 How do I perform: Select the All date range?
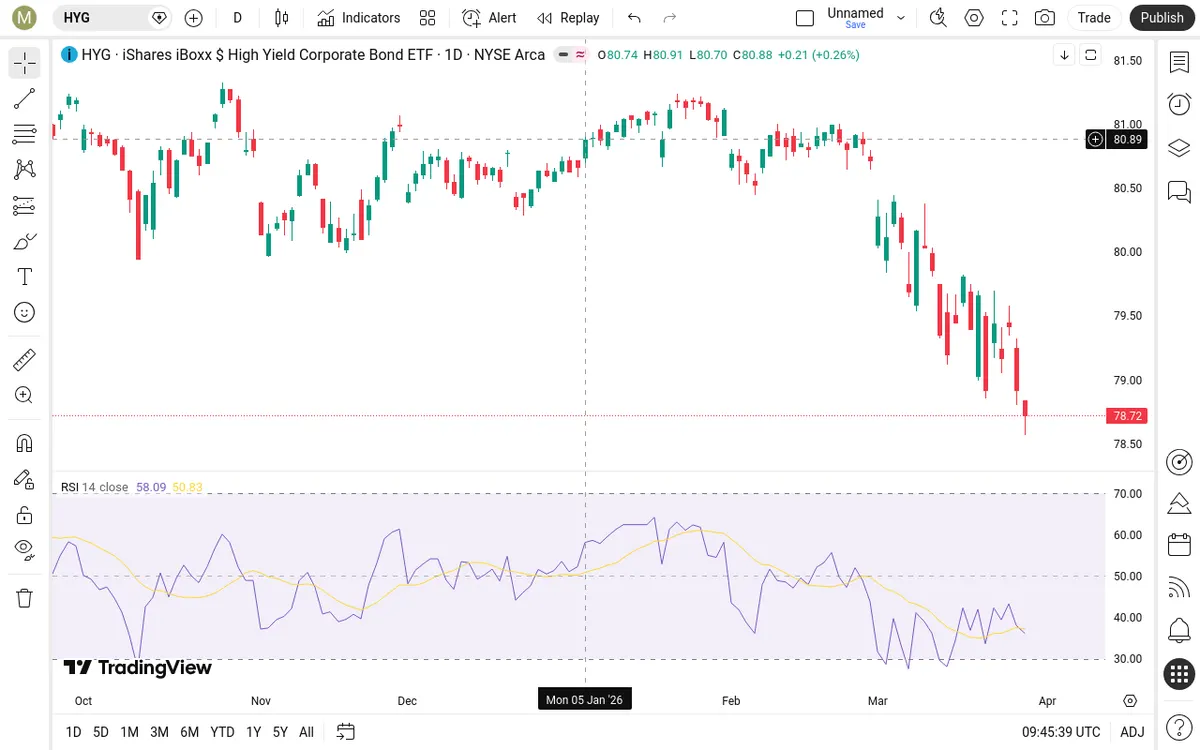[x=306, y=732]
